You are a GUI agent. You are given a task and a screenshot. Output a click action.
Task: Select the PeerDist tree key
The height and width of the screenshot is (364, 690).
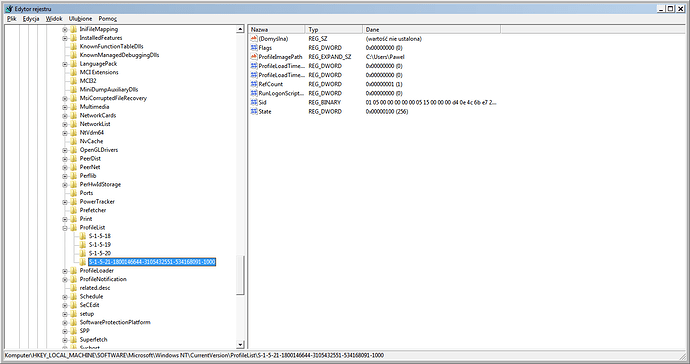point(90,158)
